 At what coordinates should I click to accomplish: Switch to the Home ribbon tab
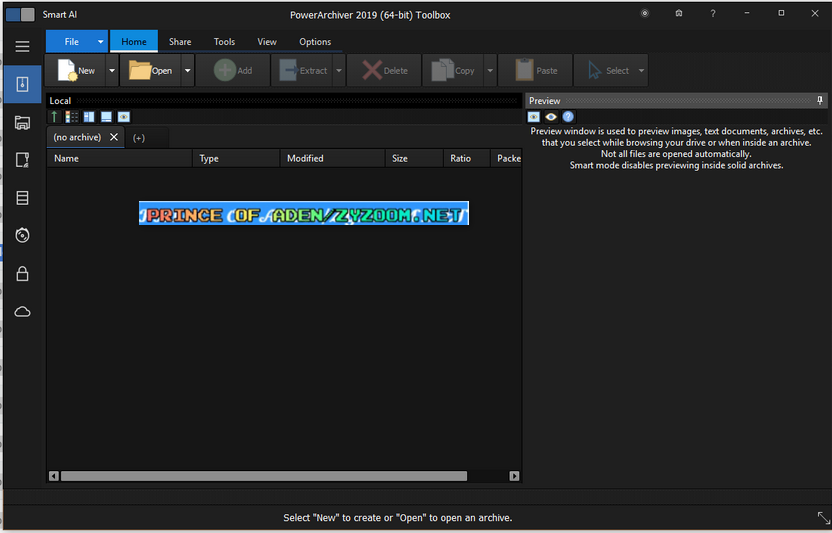pyautogui.click(x=134, y=41)
